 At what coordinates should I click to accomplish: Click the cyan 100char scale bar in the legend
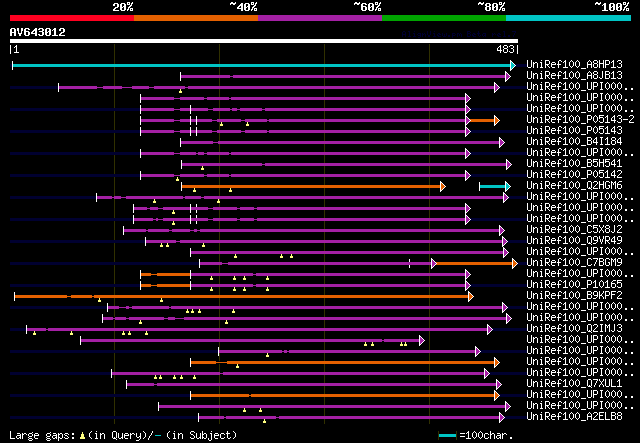(x=447, y=436)
